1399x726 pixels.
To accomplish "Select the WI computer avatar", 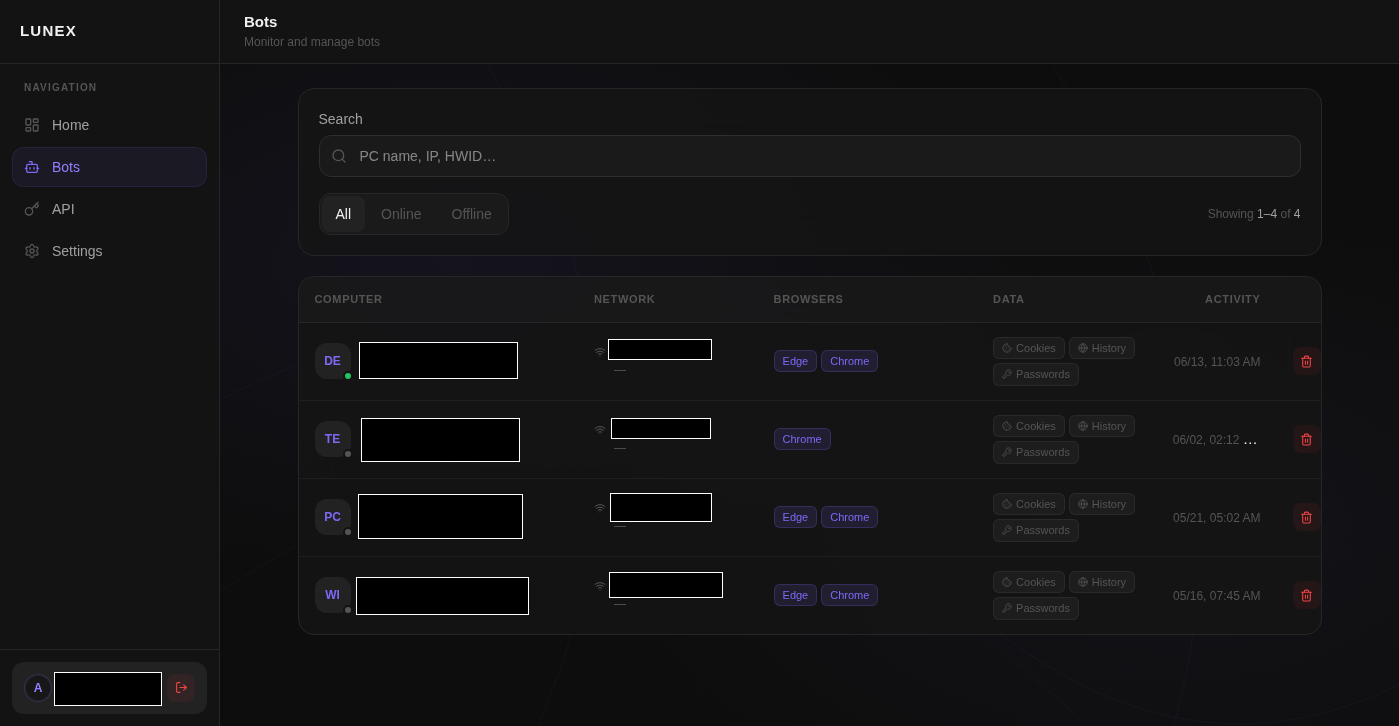I will click(x=333, y=595).
